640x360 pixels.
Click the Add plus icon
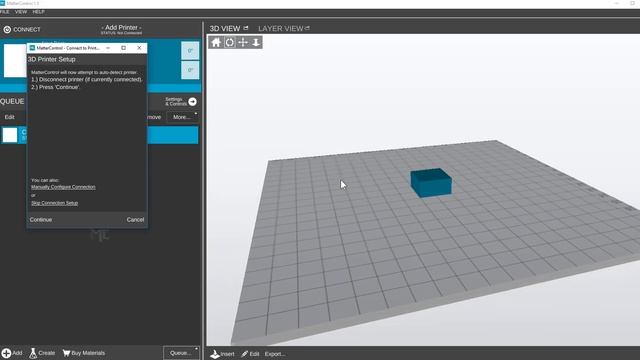pyautogui.click(x=6, y=353)
